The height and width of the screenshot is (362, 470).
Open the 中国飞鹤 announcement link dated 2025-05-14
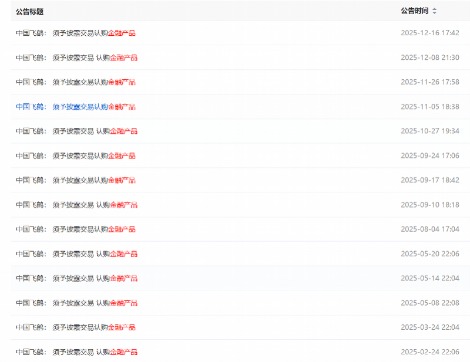pyautogui.click(x=77, y=278)
